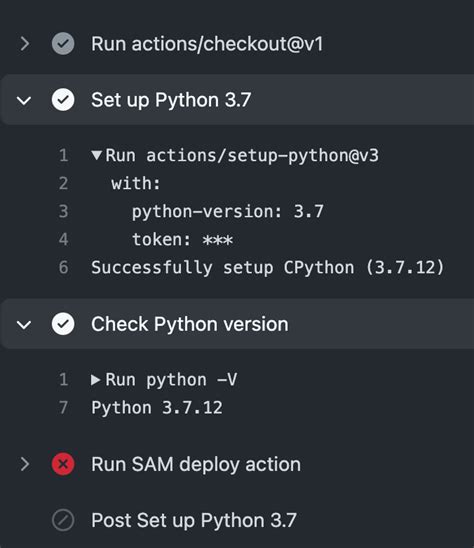Click log line number 6 in setup output
474x548 pixels.
point(63,267)
